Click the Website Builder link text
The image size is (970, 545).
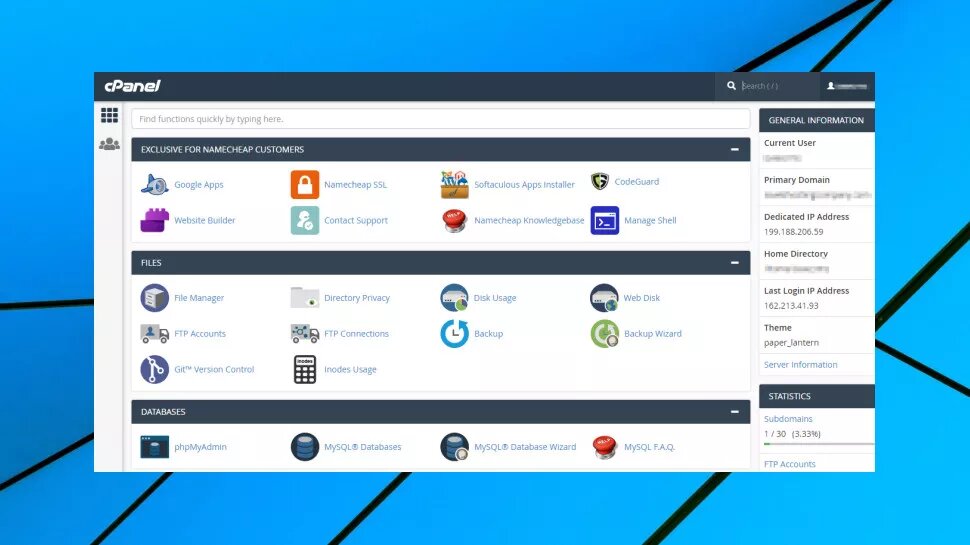pyautogui.click(x=205, y=220)
